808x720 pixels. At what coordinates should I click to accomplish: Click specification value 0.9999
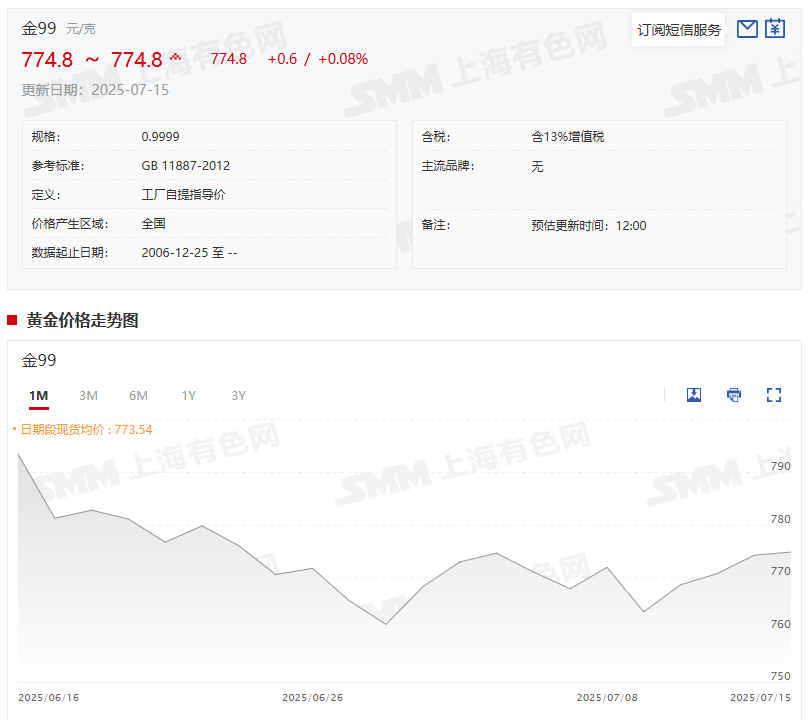[x=160, y=137]
